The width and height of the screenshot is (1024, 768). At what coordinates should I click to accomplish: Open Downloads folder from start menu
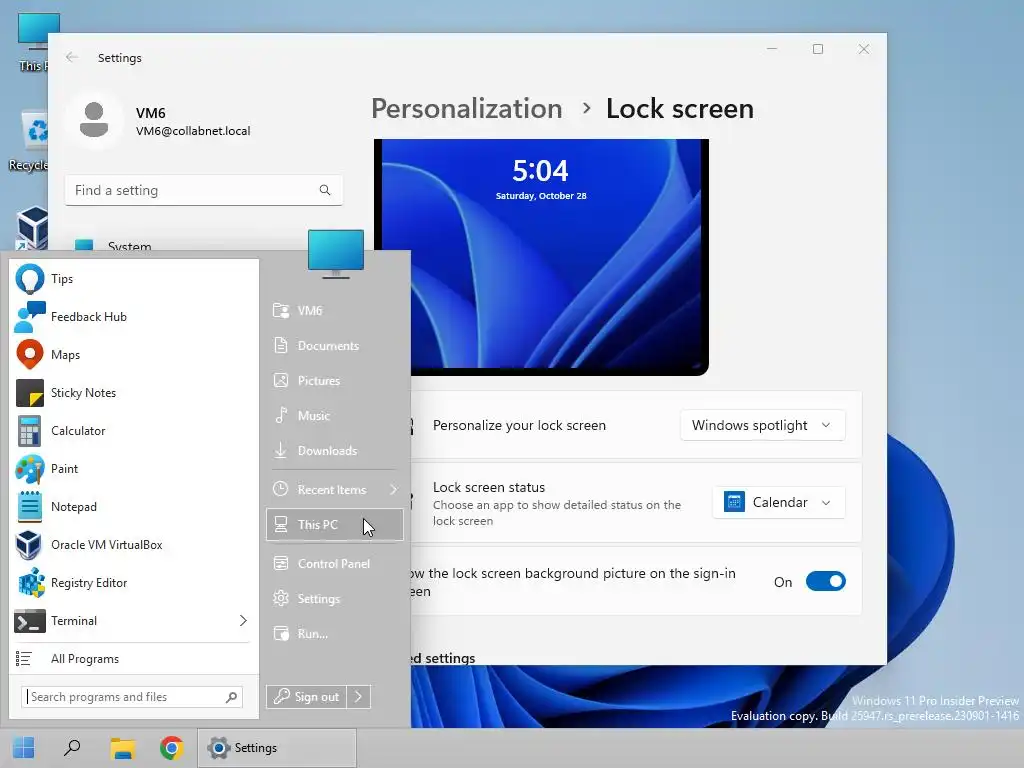coord(334,451)
